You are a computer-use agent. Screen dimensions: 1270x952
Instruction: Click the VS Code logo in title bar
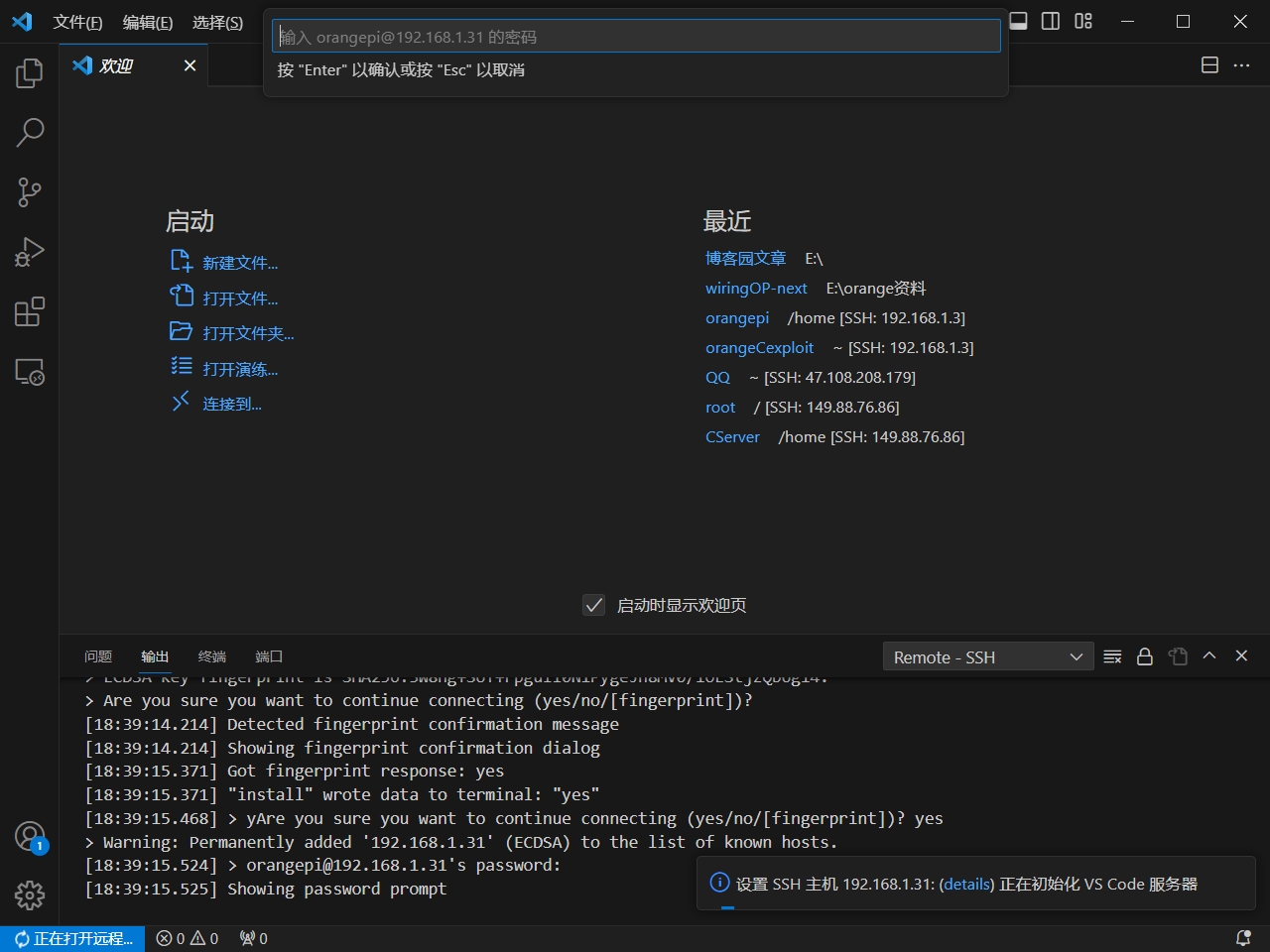[22, 22]
